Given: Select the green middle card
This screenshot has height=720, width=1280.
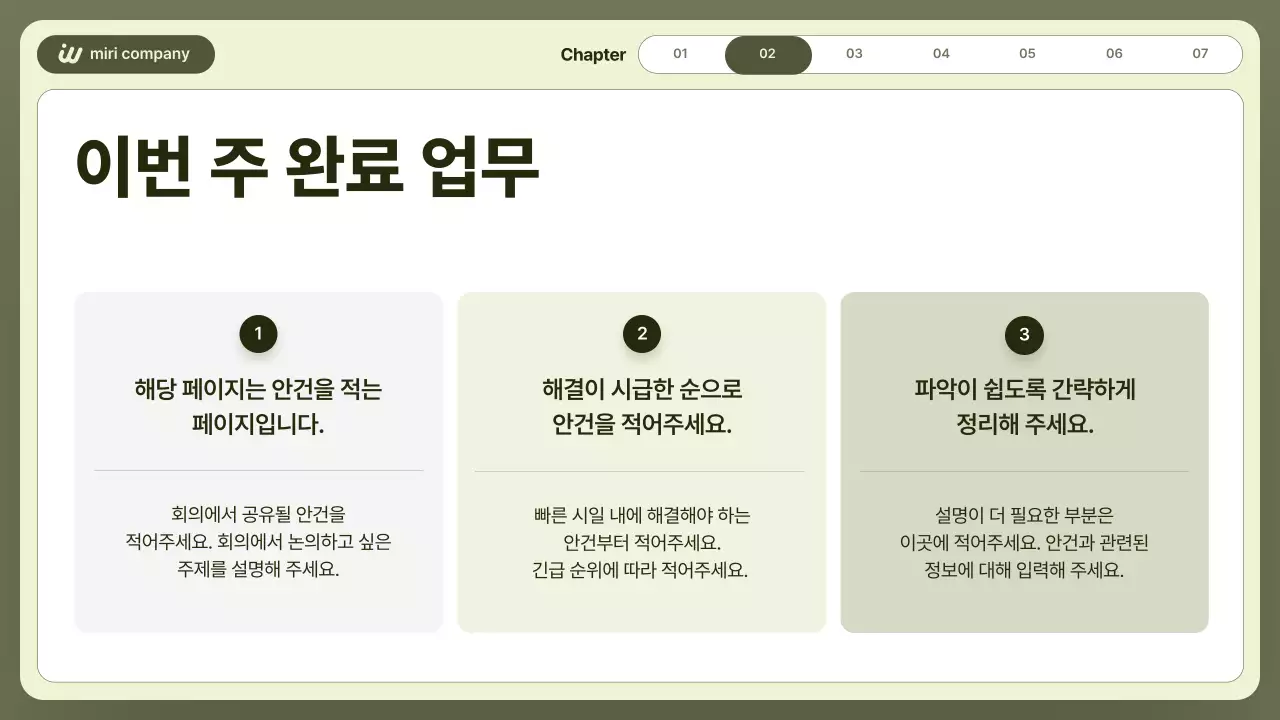Looking at the screenshot, I should pos(641,462).
